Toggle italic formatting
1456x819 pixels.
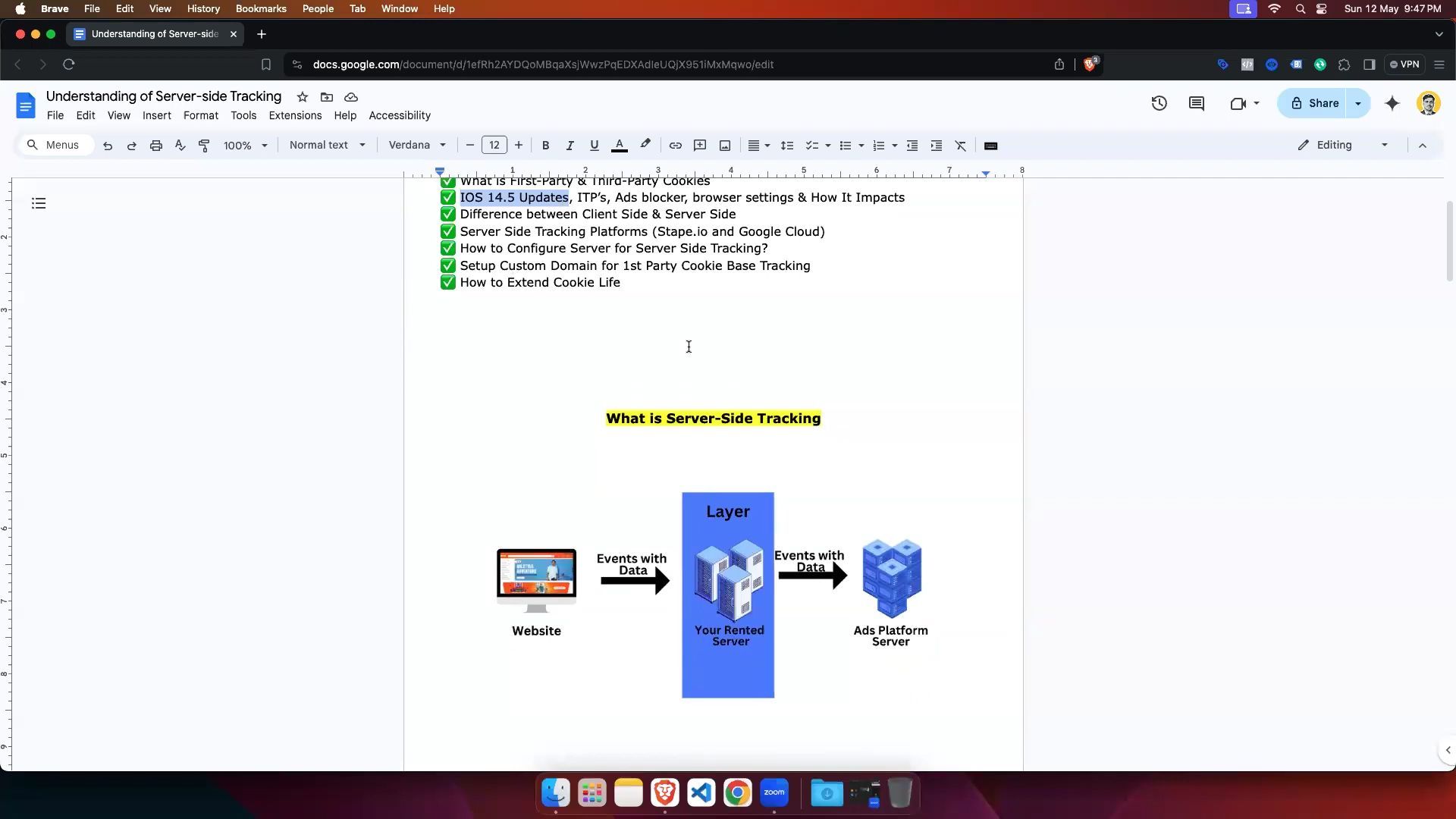(570, 146)
